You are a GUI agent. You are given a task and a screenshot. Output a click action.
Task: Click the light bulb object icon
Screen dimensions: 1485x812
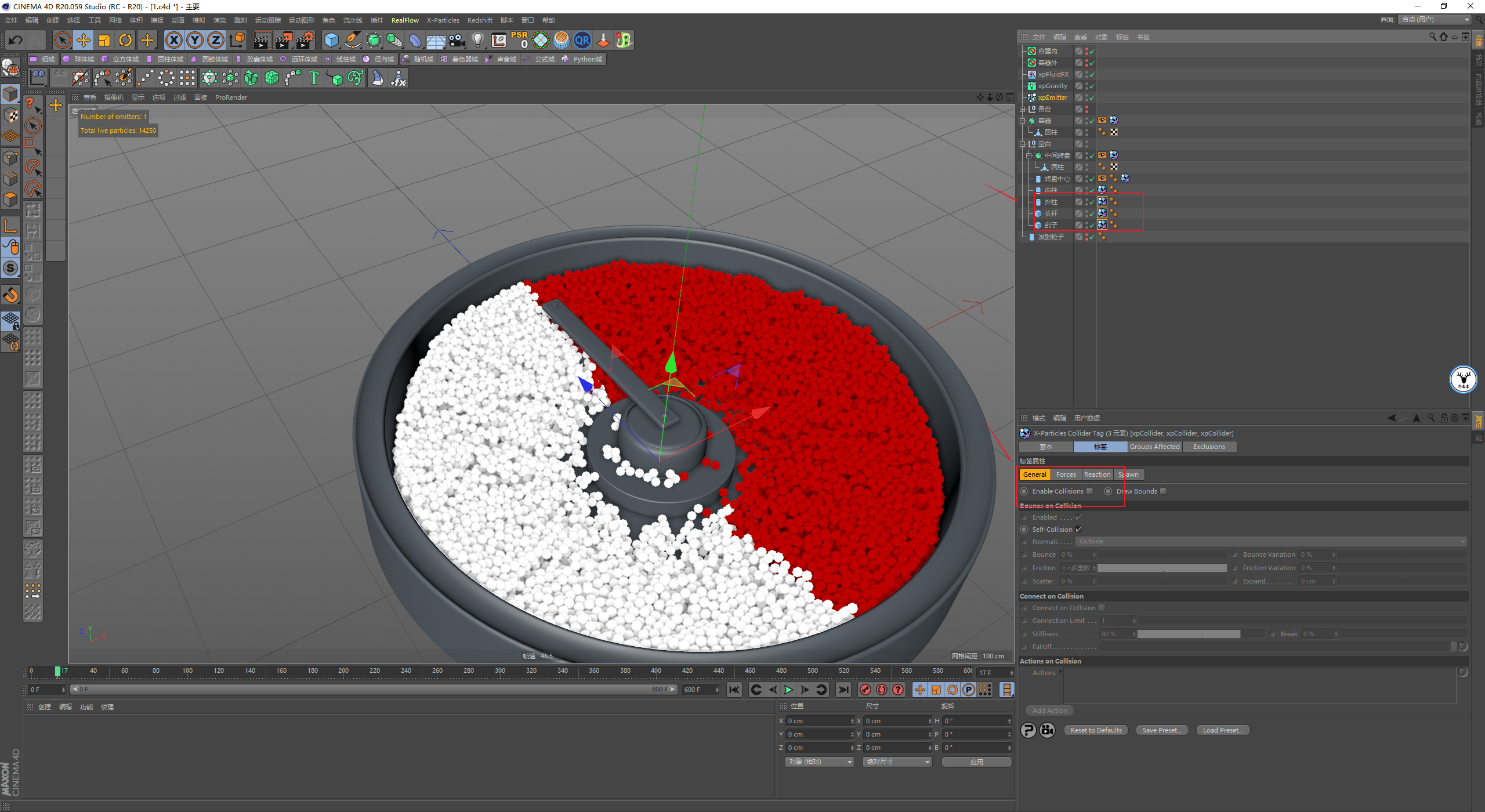(x=477, y=40)
